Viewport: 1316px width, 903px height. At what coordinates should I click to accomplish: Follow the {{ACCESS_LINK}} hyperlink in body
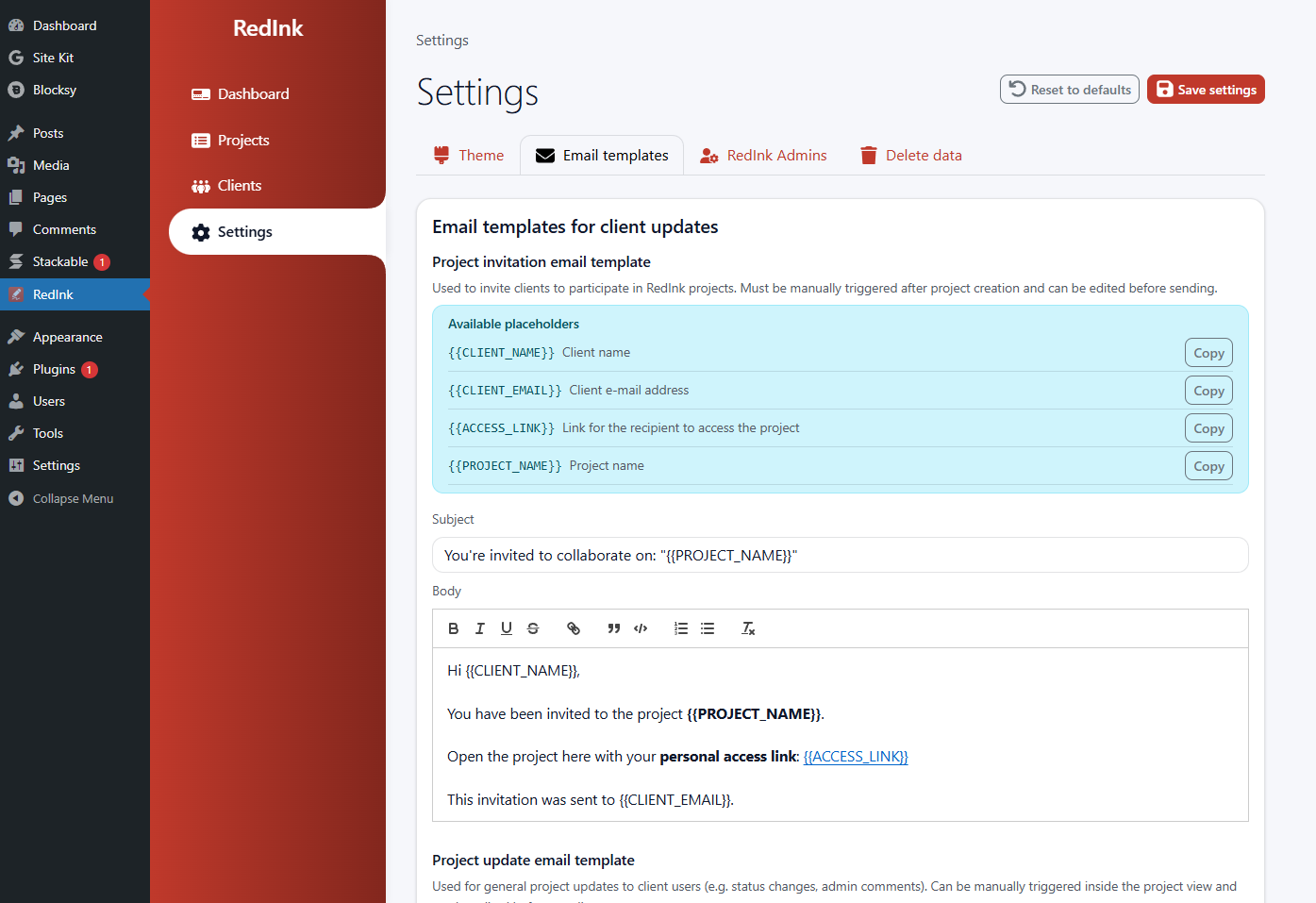tap(856, 757)
